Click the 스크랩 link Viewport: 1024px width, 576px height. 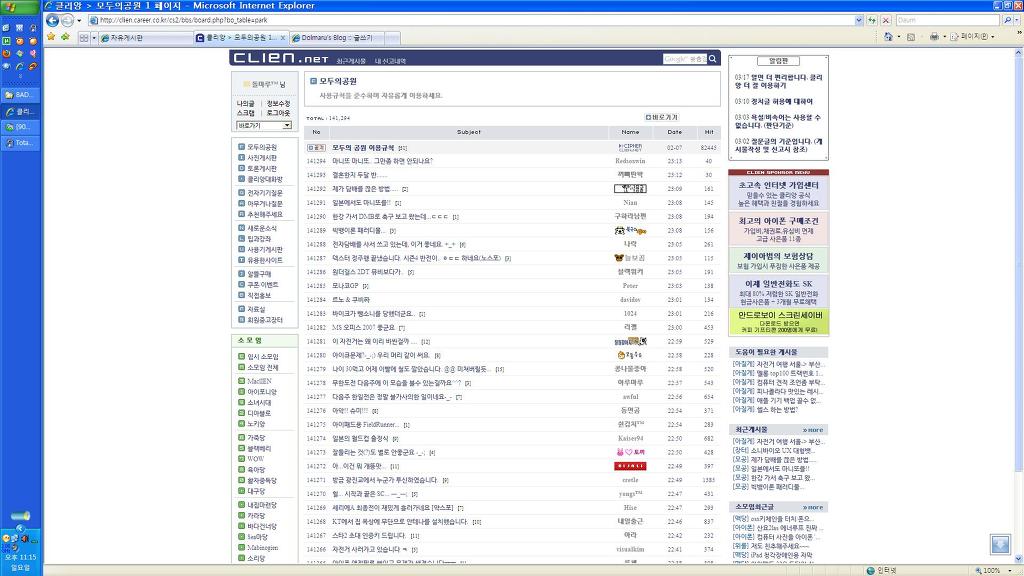click(x=246, y=113)
